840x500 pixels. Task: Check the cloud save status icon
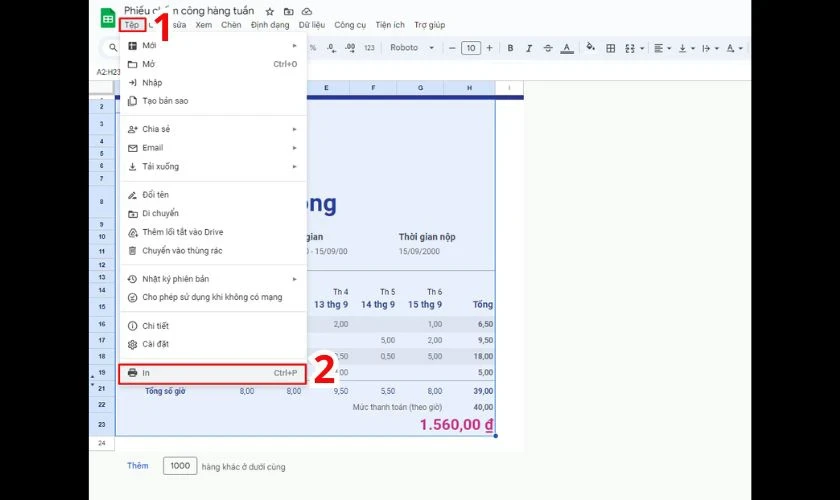(x=307, y=11)
